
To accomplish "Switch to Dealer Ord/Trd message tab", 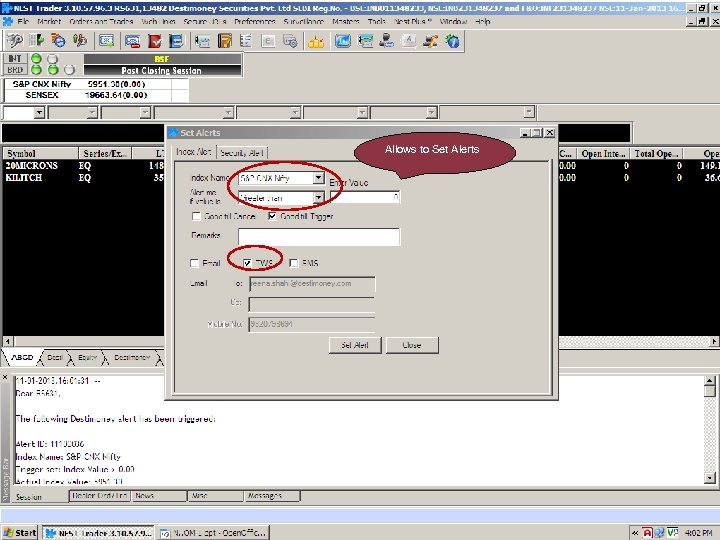I will 100,496.
